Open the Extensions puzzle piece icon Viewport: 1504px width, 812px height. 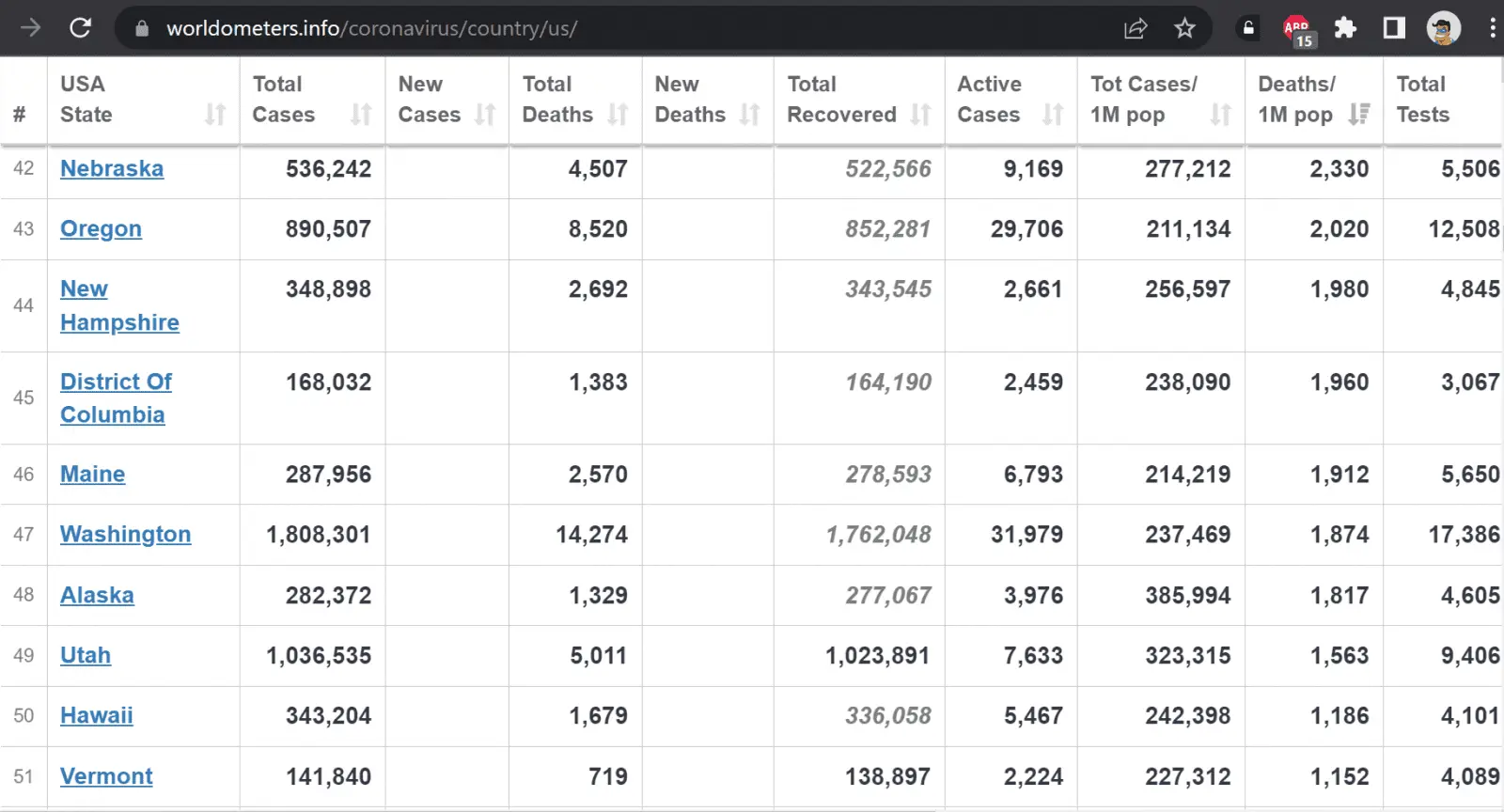click(1345, 28)
